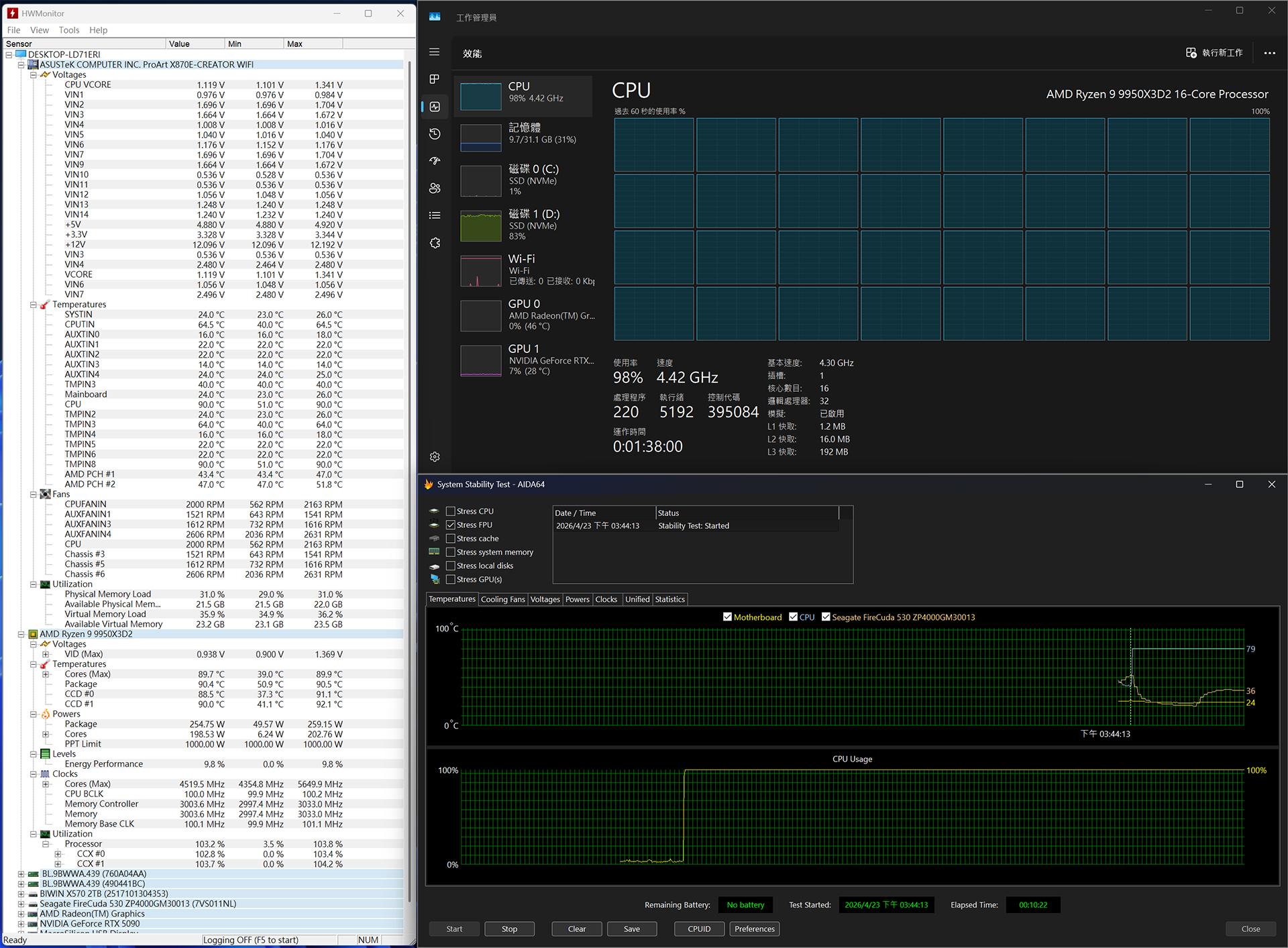Open Users icon in Task Manager sidebar
The height and width of the screenshot is (948, 1288).
(x=435, y=189)
